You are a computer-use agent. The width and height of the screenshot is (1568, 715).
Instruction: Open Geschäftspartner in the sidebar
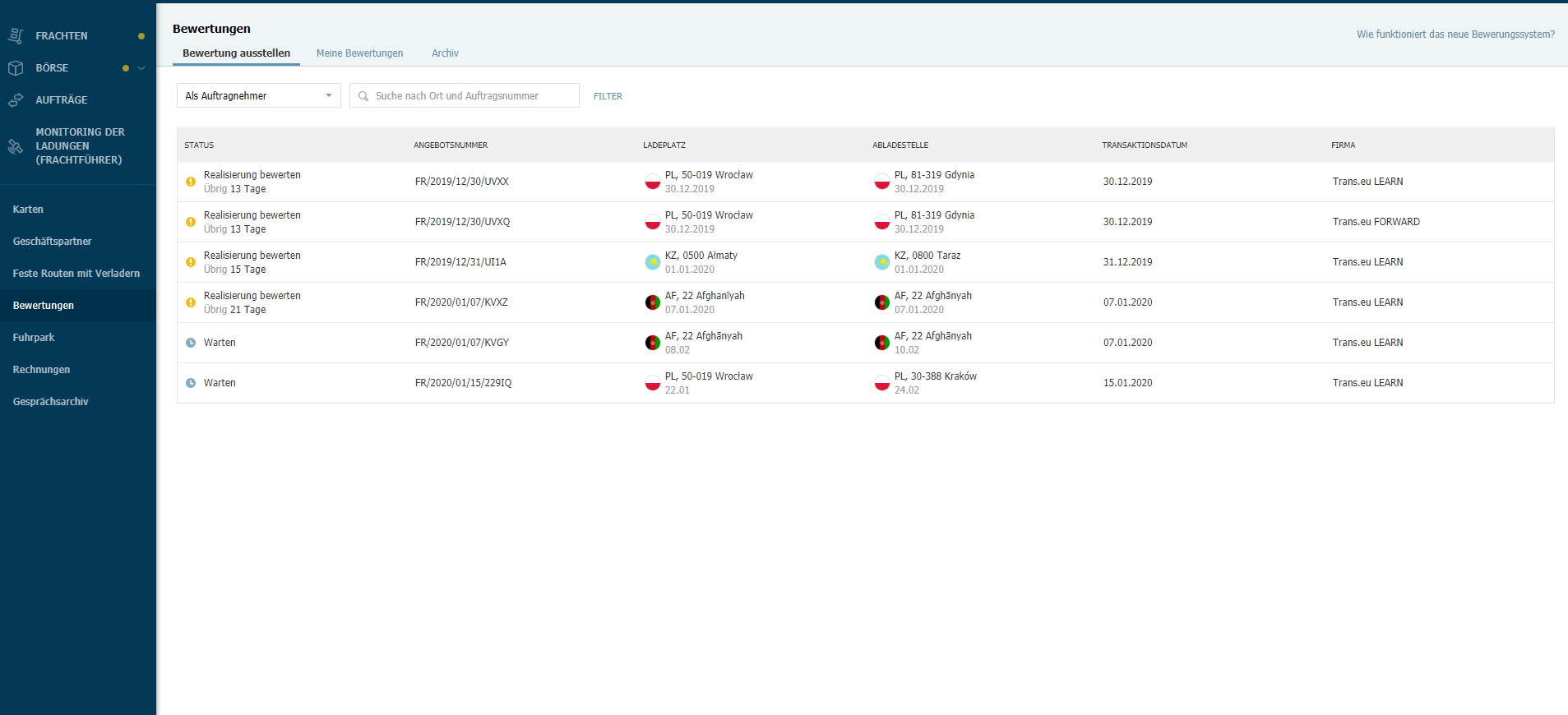pyautogui.click(x=52, y=242)
